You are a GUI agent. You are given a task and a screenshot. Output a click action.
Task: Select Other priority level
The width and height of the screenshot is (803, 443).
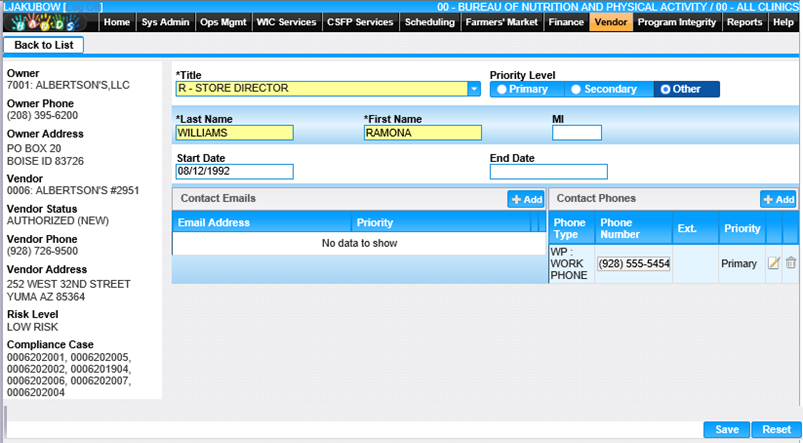[x=686, y=89]
